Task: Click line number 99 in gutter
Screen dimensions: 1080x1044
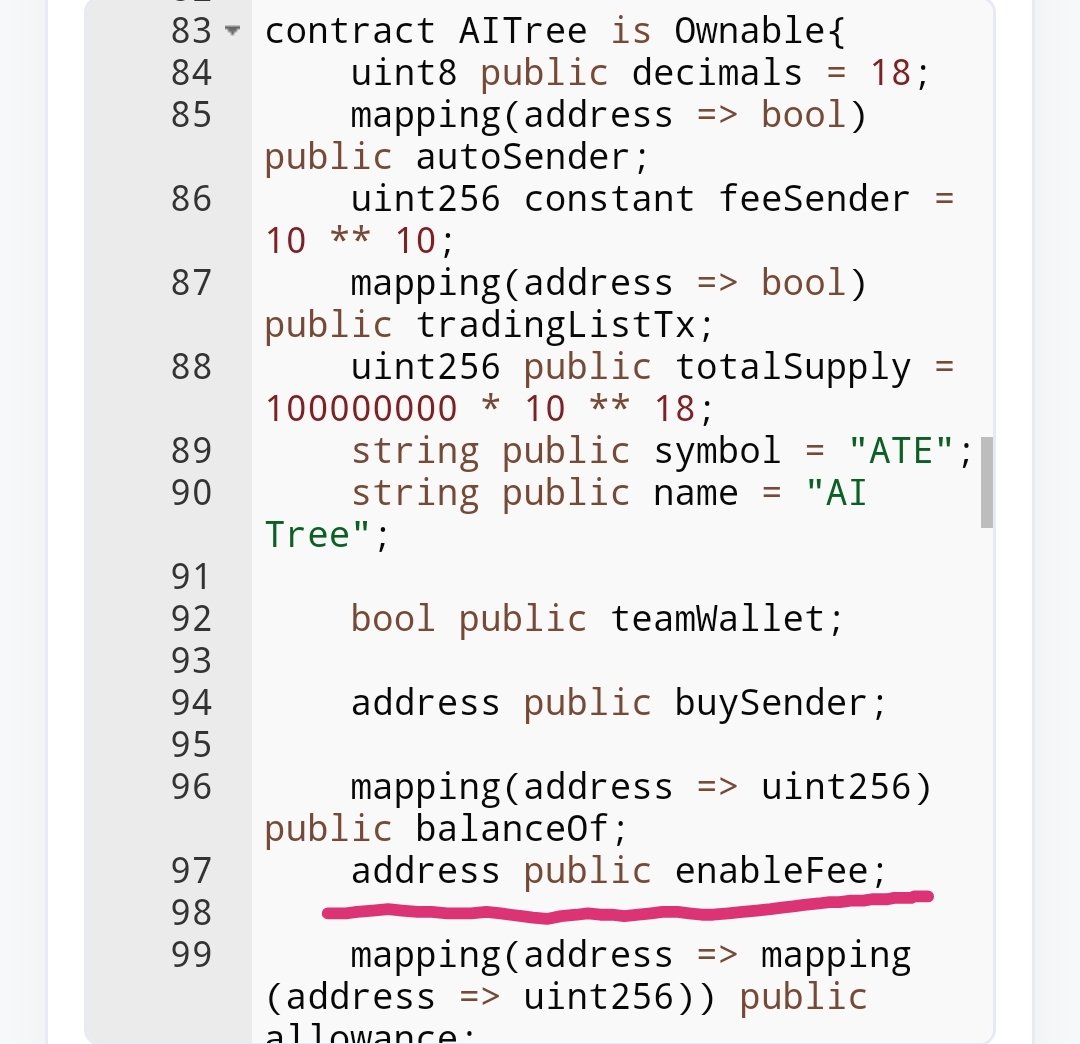Action: (191, 954)
